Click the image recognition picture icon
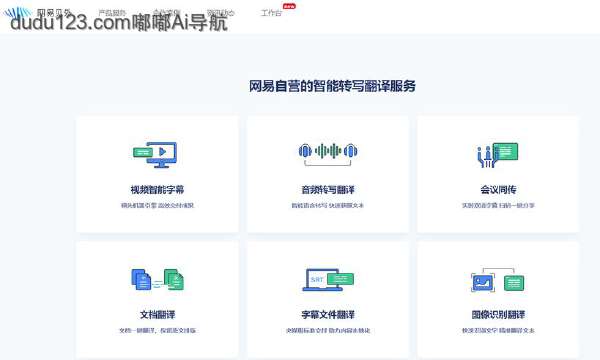Screen dimensions: 600x360 click(498, 280)
